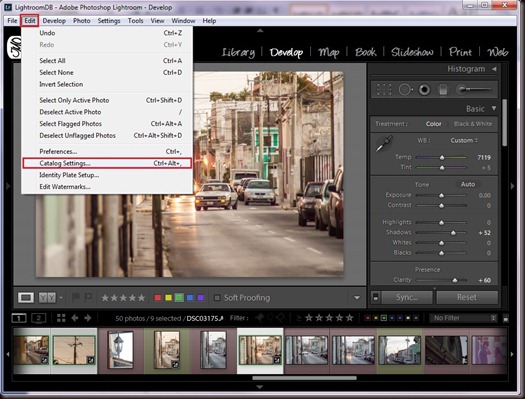Open the Before/After view options arrow

[x=61, y=298]
